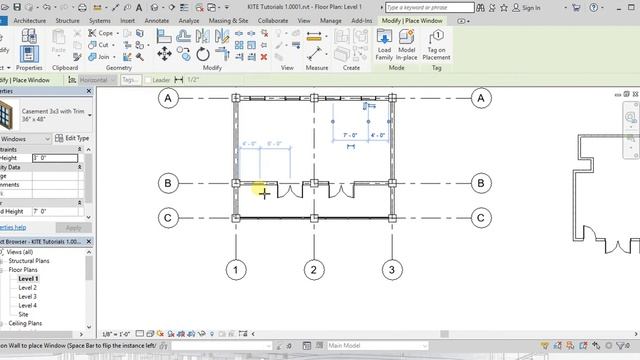Click the Sill Height value field
640x360 pixels.
(x=55, y=158)
